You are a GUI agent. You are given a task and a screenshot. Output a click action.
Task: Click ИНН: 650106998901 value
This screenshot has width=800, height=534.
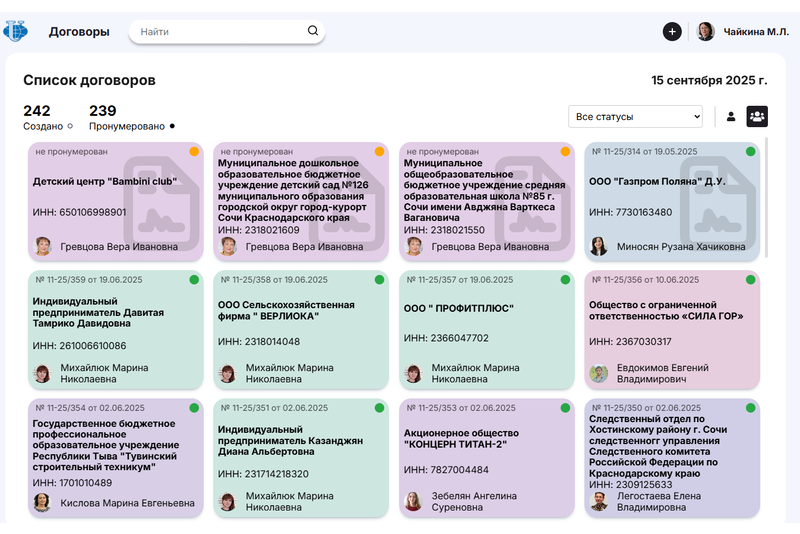(79, 212)
